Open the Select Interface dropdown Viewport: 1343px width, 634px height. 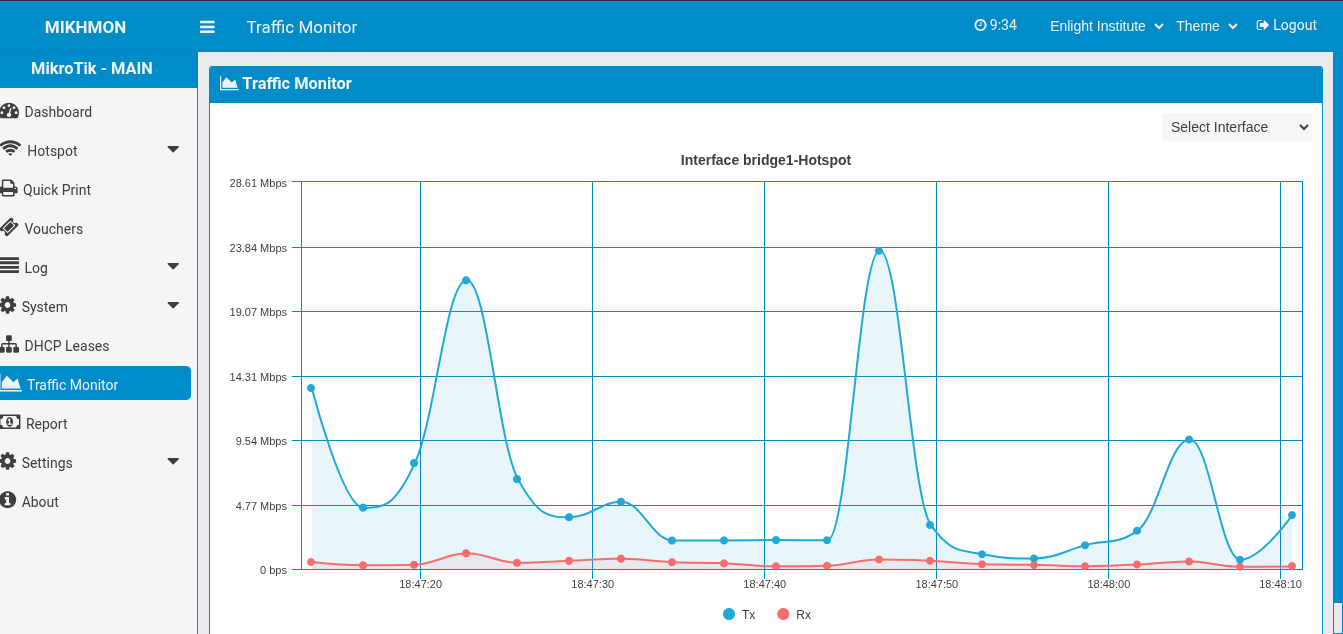tap(1236, 127)
